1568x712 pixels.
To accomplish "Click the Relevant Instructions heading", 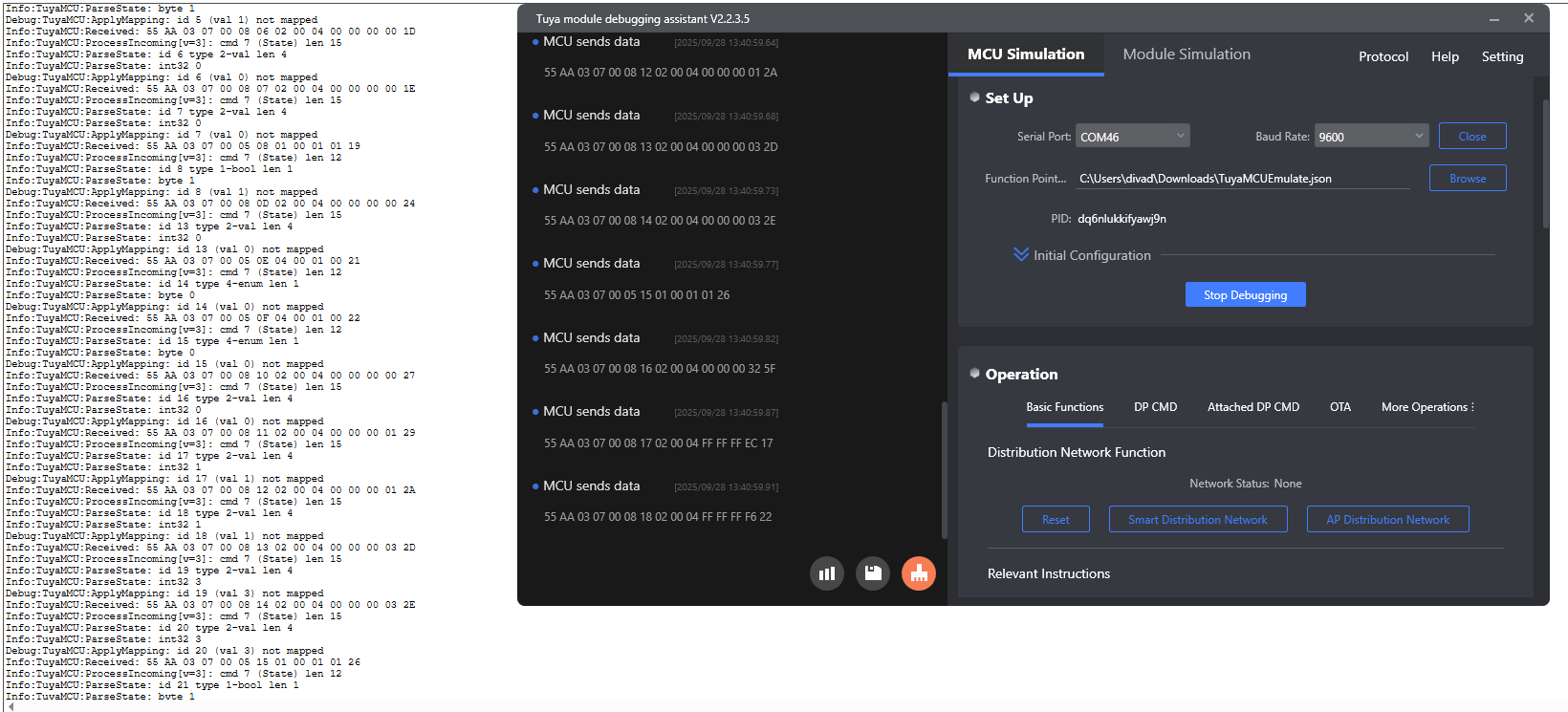I will [1049, 574].
